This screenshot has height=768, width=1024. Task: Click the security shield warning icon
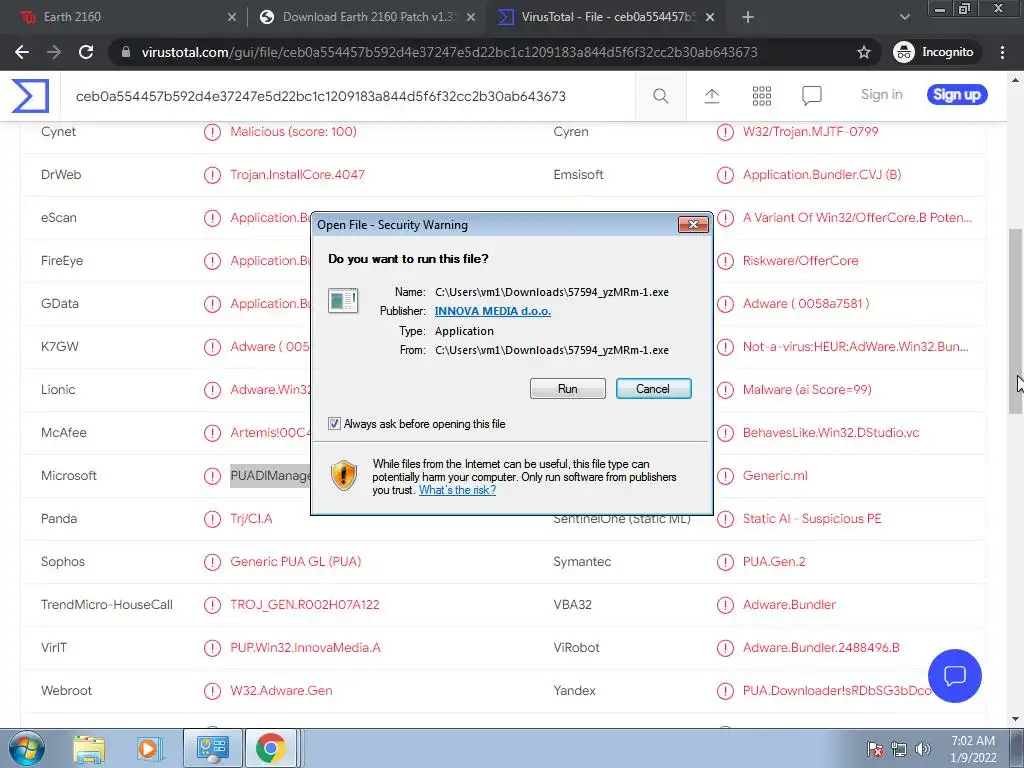(344, 475)
